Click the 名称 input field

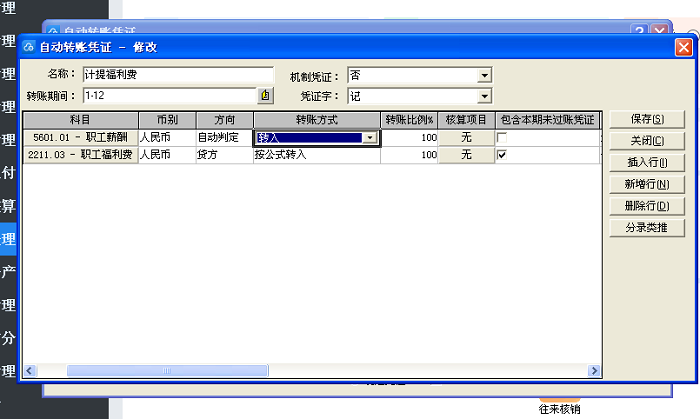click(x=178, y=75)
